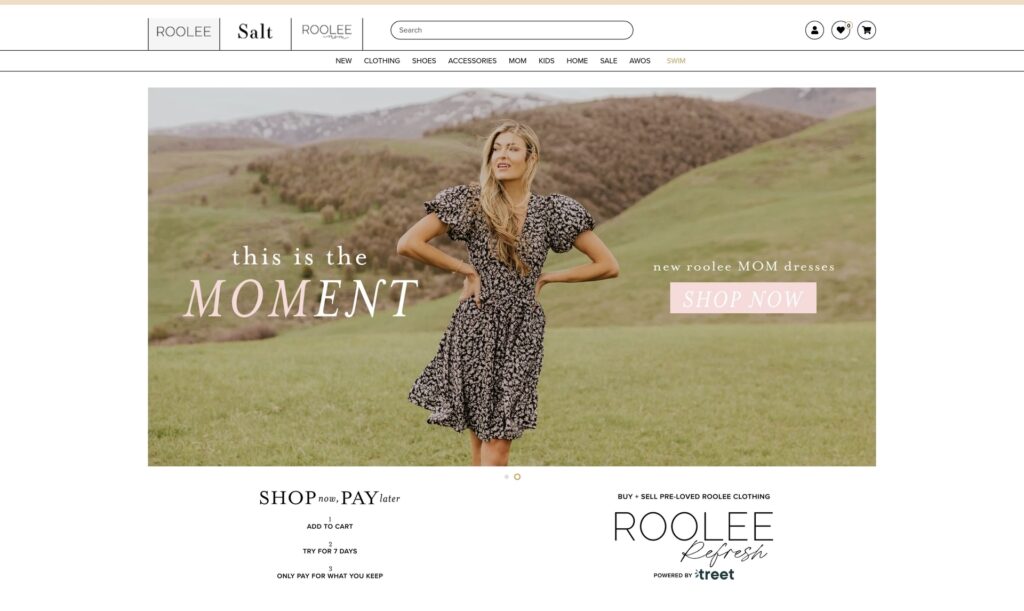This screenshot has width=1024, height=611.
Task: Open the KIDS menu
Action: pos(547,61)
